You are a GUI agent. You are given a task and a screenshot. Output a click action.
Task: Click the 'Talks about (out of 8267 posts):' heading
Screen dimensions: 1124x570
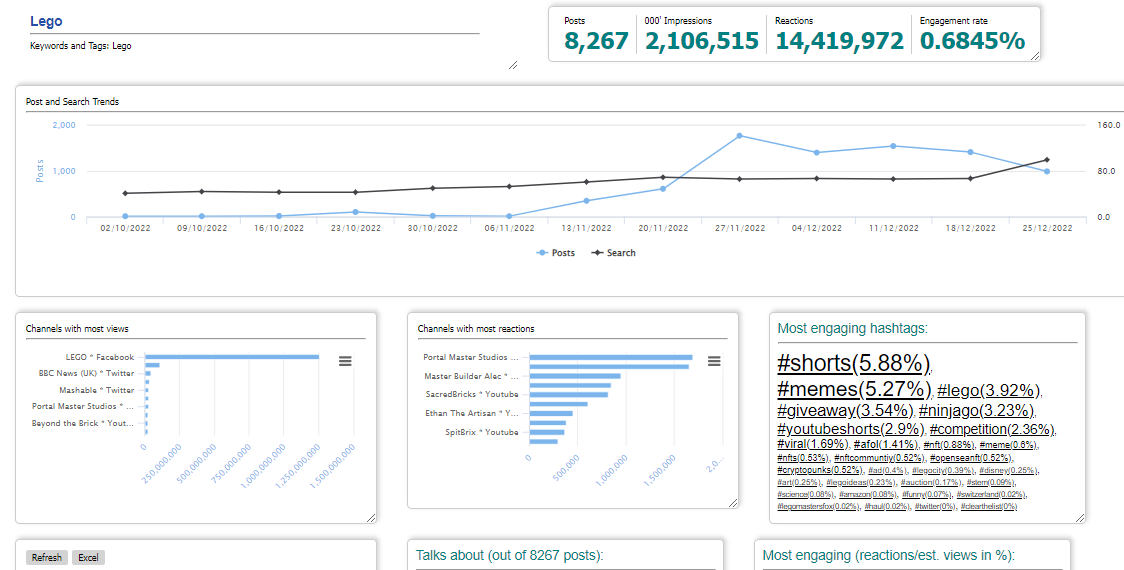pos(510,556)
